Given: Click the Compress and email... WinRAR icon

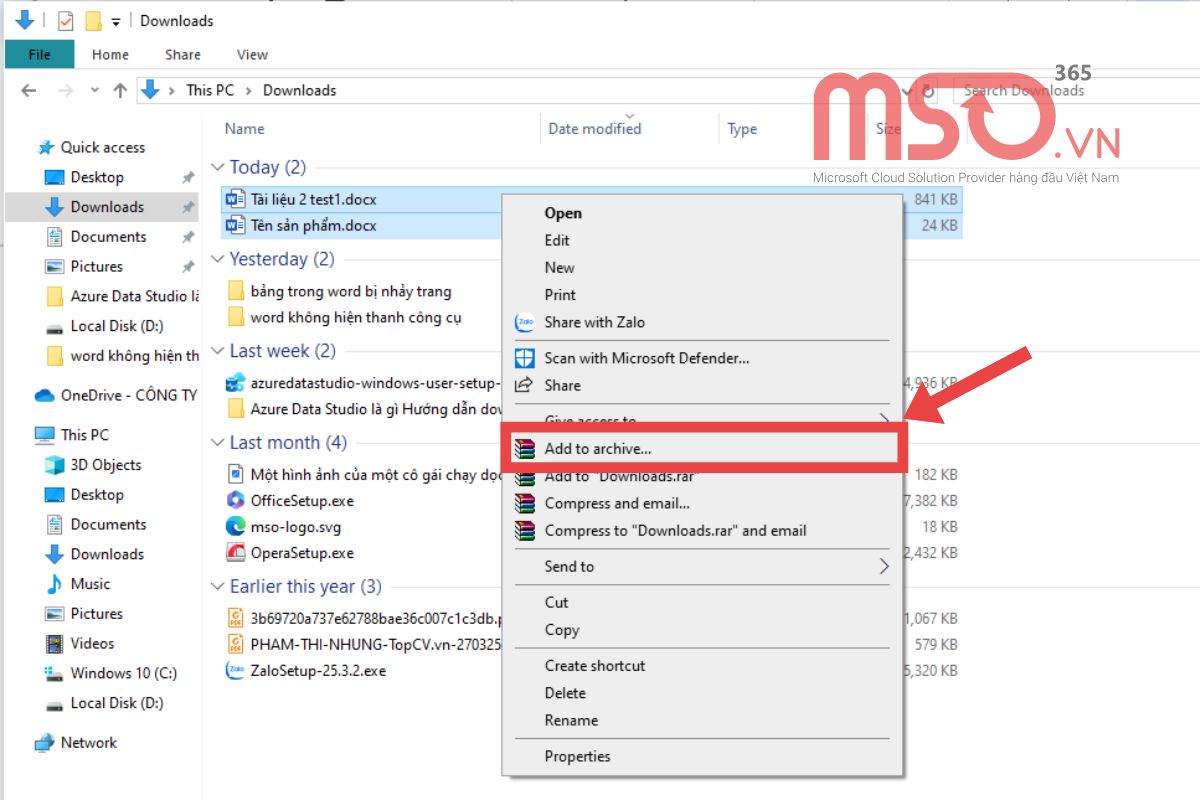Looking at the screenshot, I should 525,503.
